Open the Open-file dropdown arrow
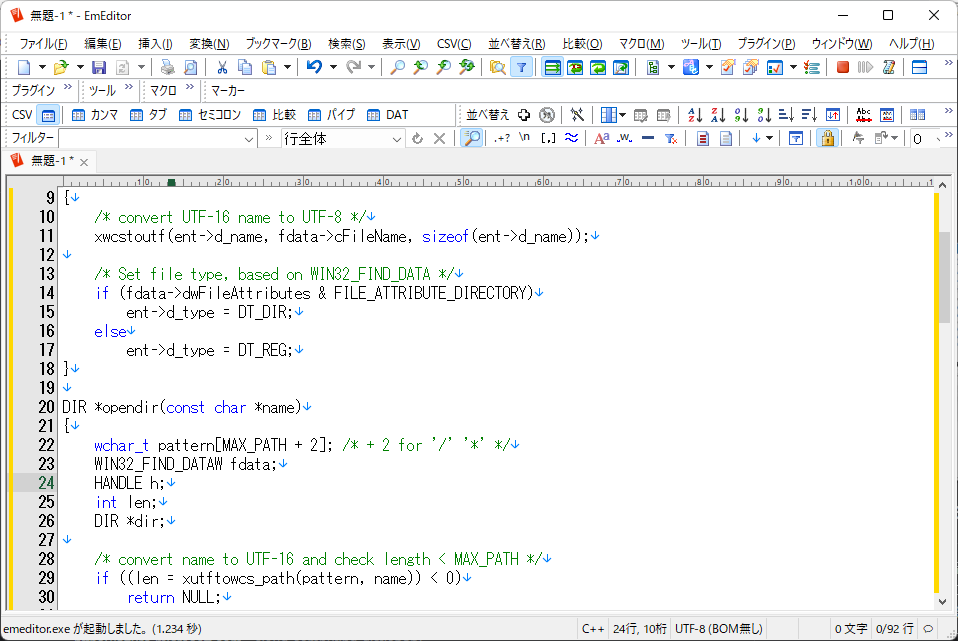 pyautogui.click(x=80, y=67)
